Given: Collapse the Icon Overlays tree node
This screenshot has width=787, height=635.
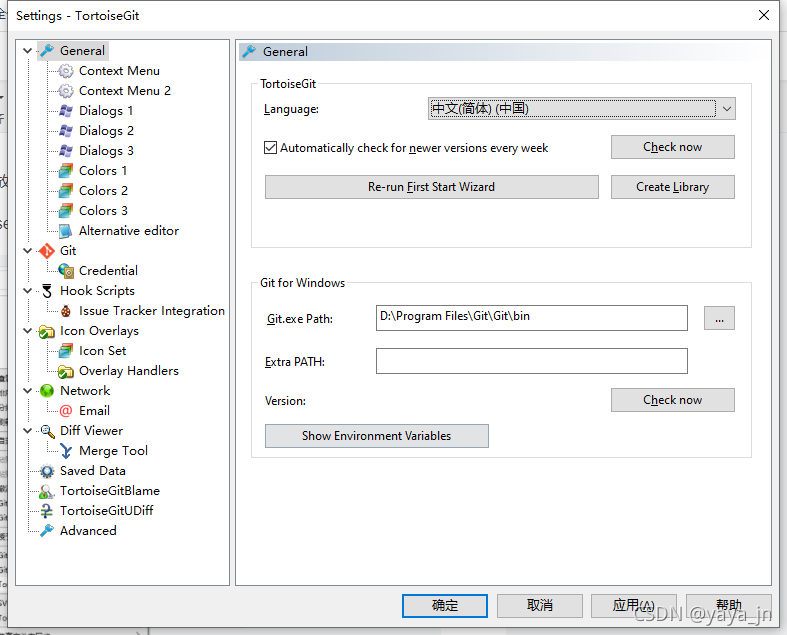Looking at the screenshot, I should pyautogui.click(x=28, y=331).
